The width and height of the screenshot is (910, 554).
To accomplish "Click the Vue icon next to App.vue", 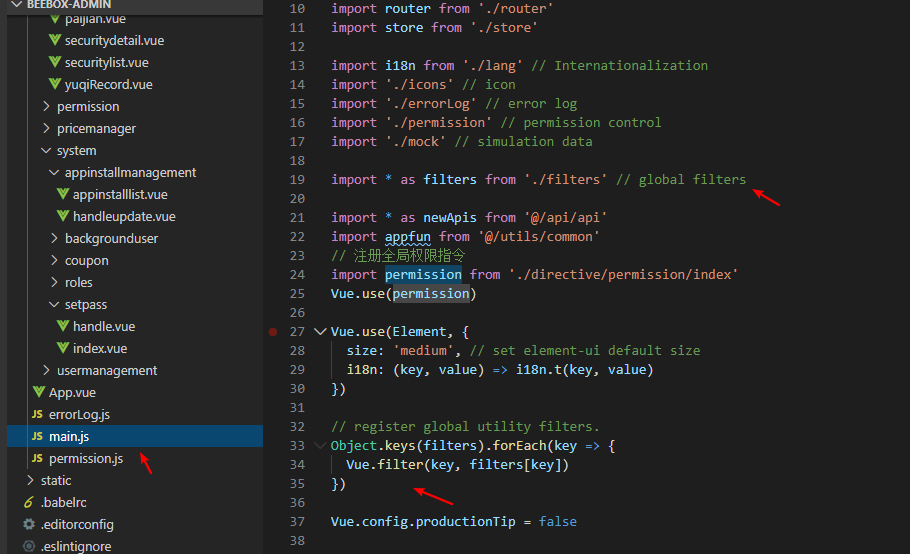I will pos(39,393).
